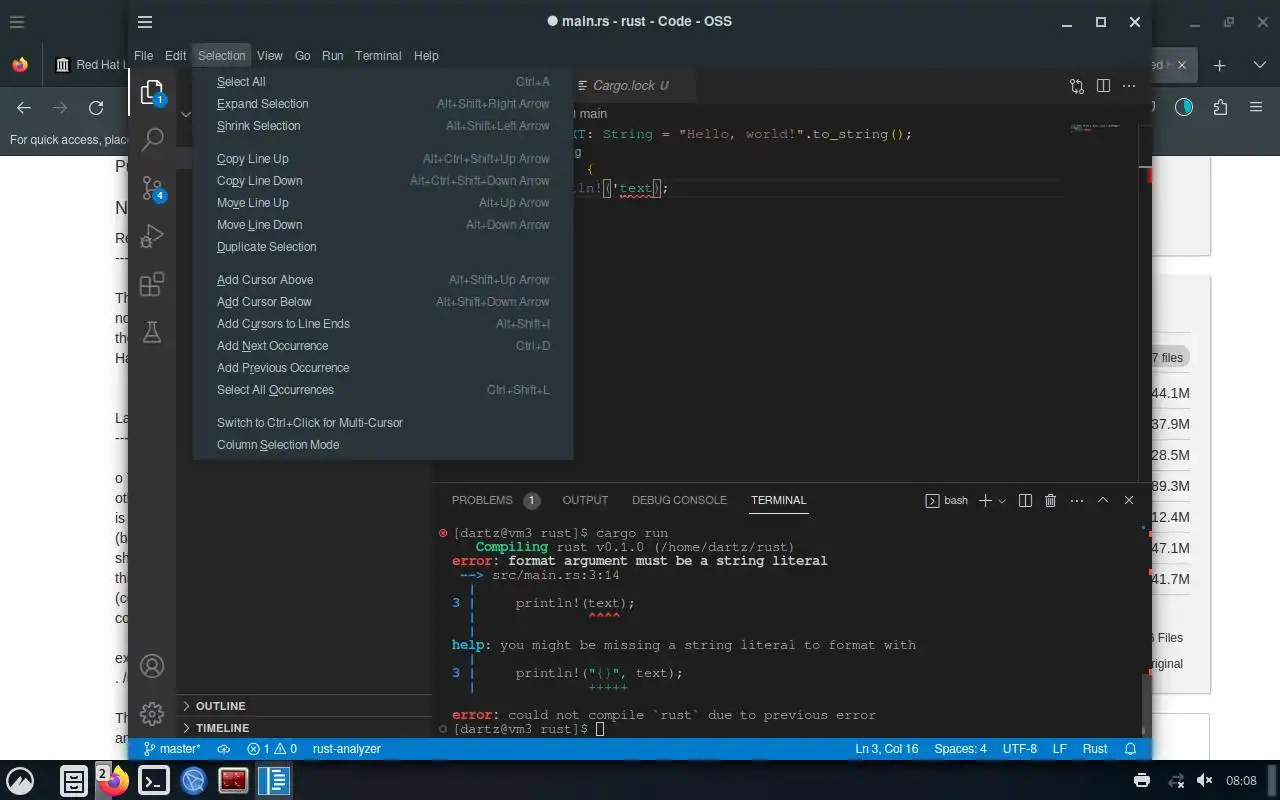Open Firefox extensions puzzle icon
Viewport: 1280px width, 800px height.
pyautogui.click(x=1220, y=107)
